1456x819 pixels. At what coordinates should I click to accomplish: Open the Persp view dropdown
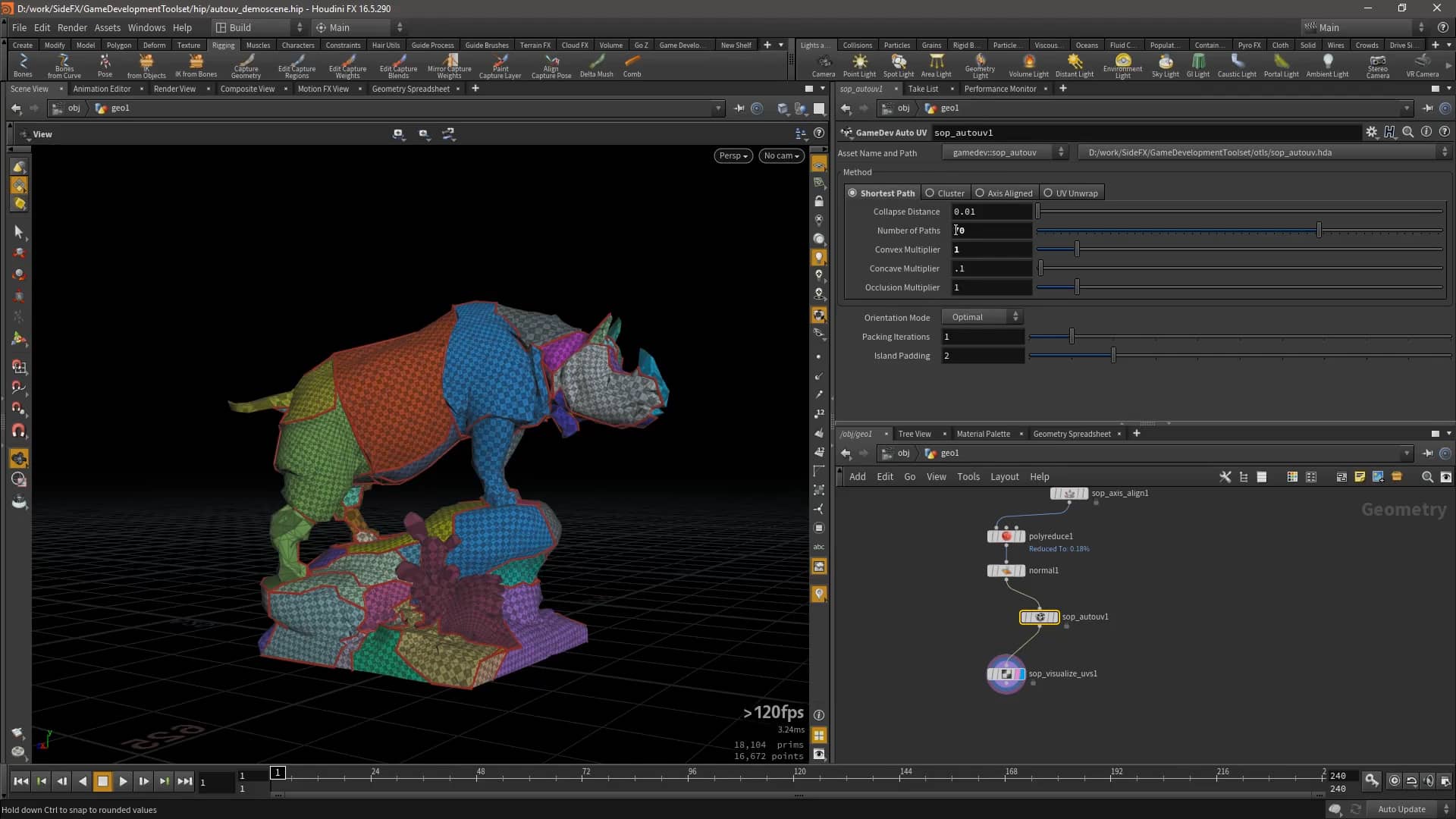(732, 155)
